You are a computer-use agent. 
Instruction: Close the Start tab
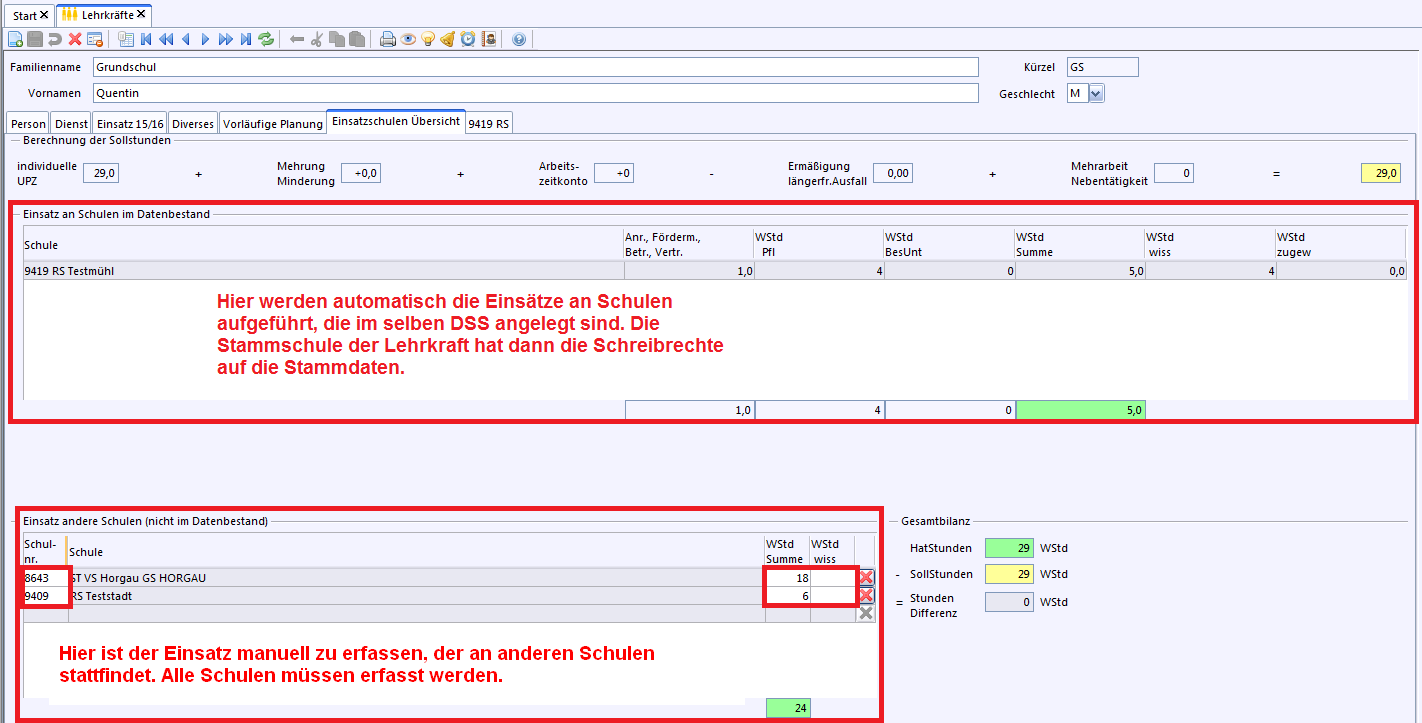(x=44, y=16)
